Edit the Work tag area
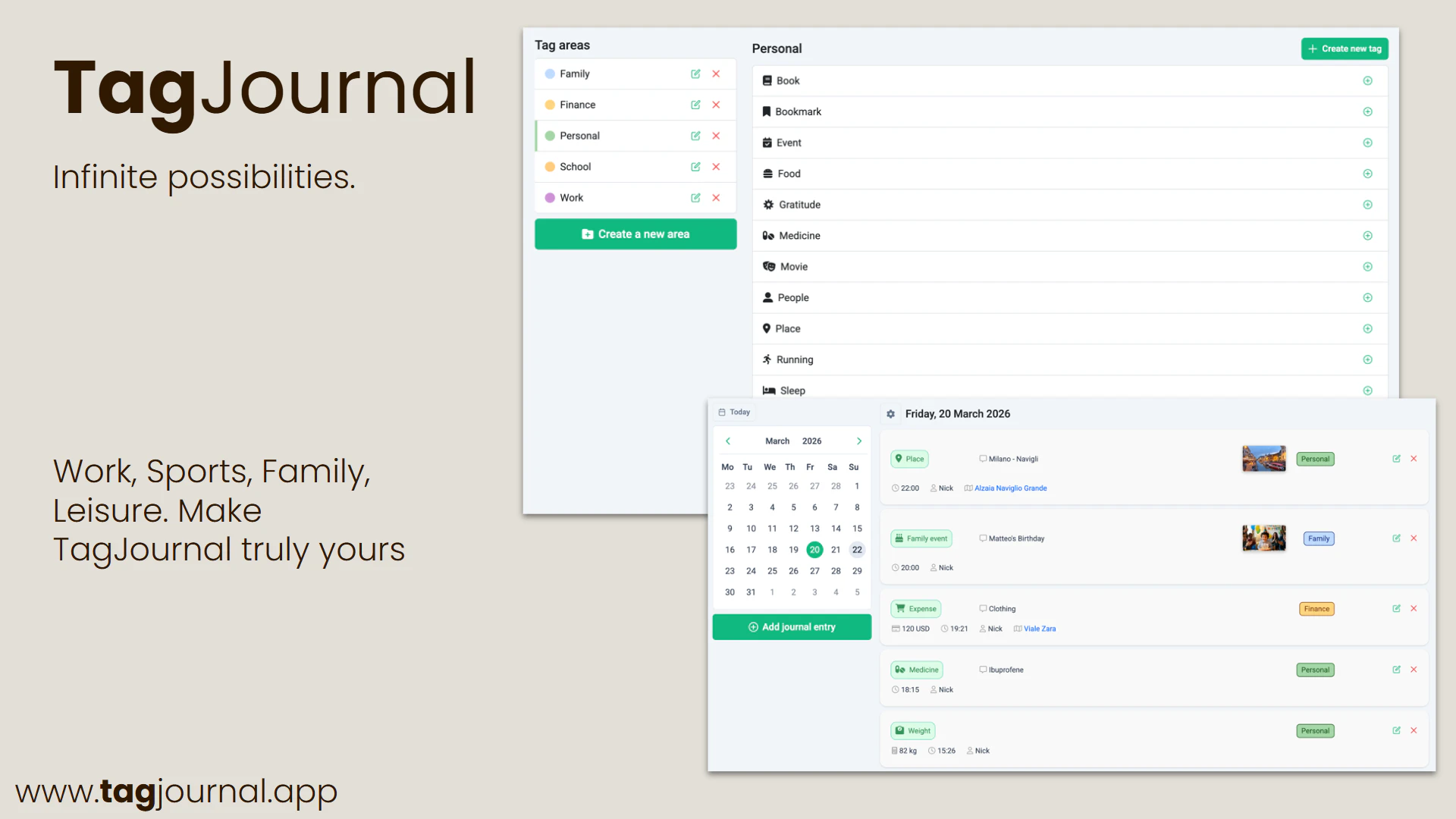Viewport: 1456px width, 819px height. (x=695, y=198)
